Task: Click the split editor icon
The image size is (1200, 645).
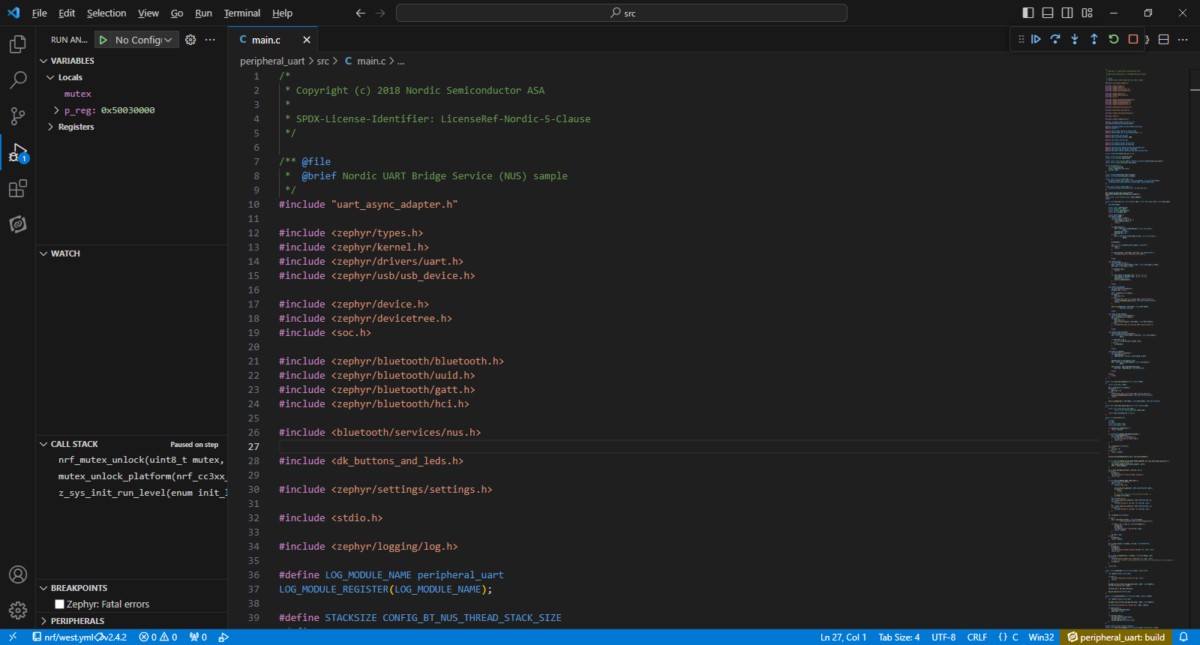Action: click(x=1163, y=39)
